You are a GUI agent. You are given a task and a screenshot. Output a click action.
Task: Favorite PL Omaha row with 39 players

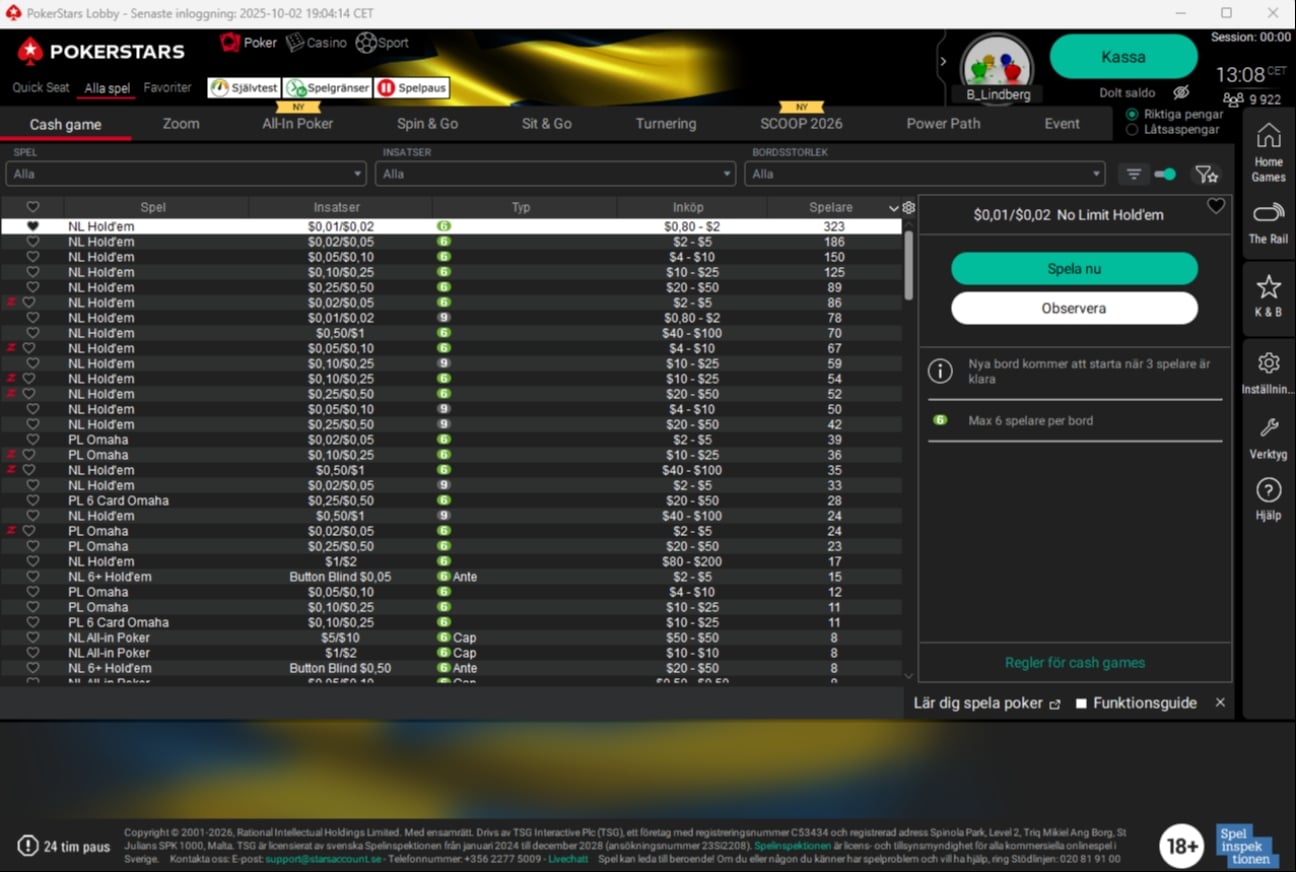coord(32,440)
